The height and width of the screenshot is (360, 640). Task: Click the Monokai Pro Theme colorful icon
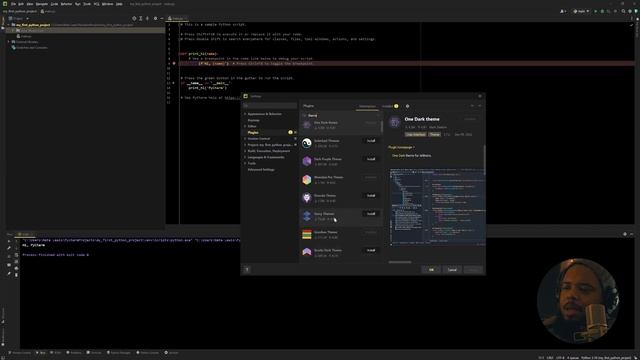pos(307,180)
